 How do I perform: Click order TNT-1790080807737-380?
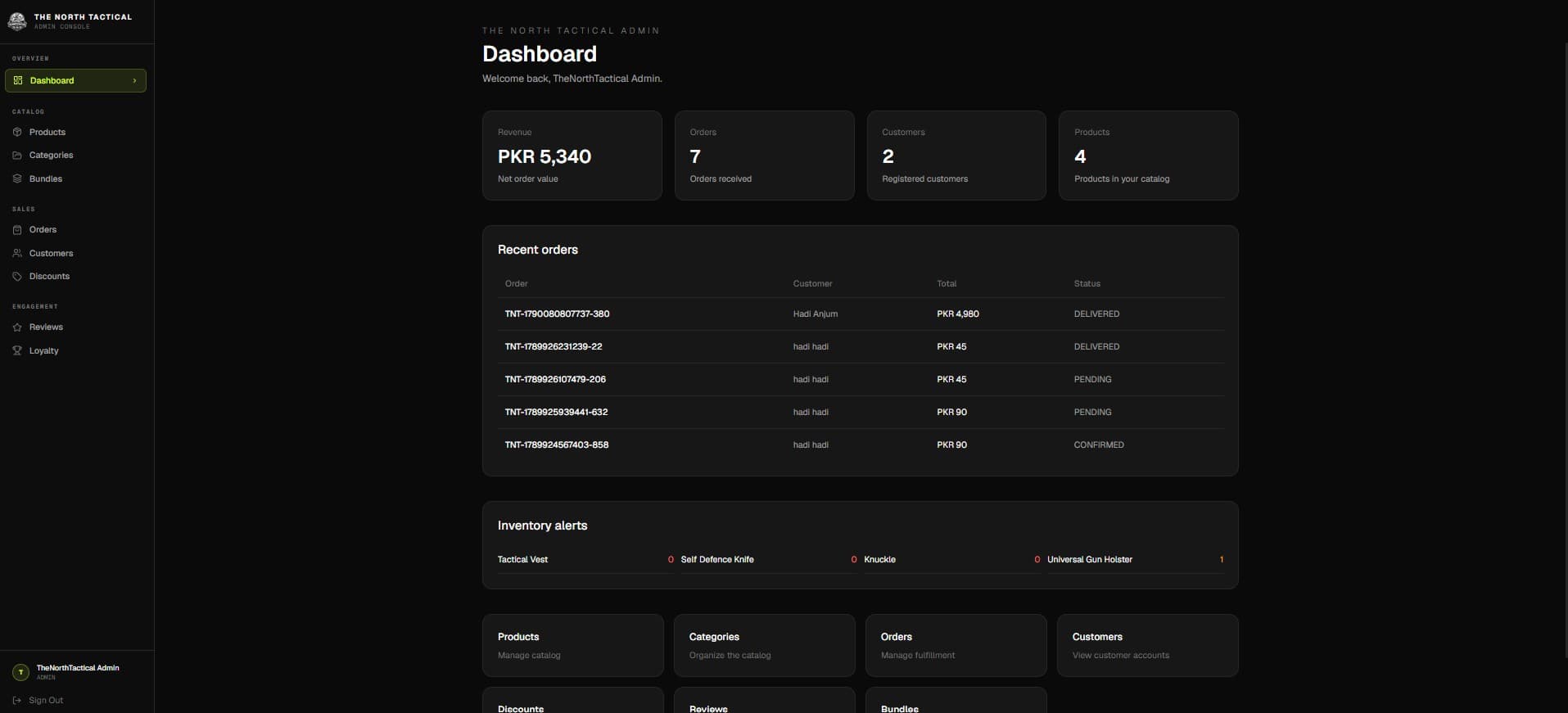point(557,314)
